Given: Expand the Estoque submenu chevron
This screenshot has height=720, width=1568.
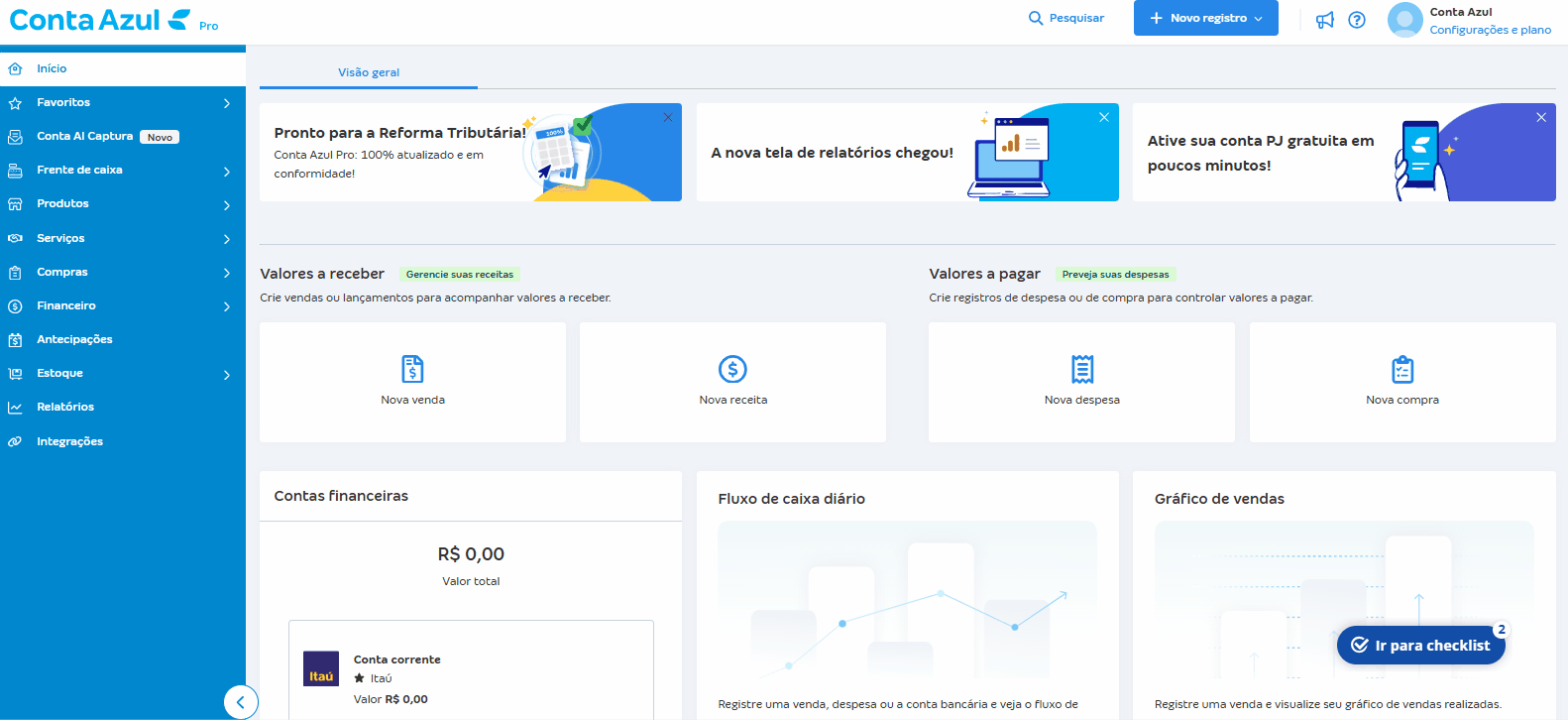Looking at the screenshot, I should tap(227, 374).
